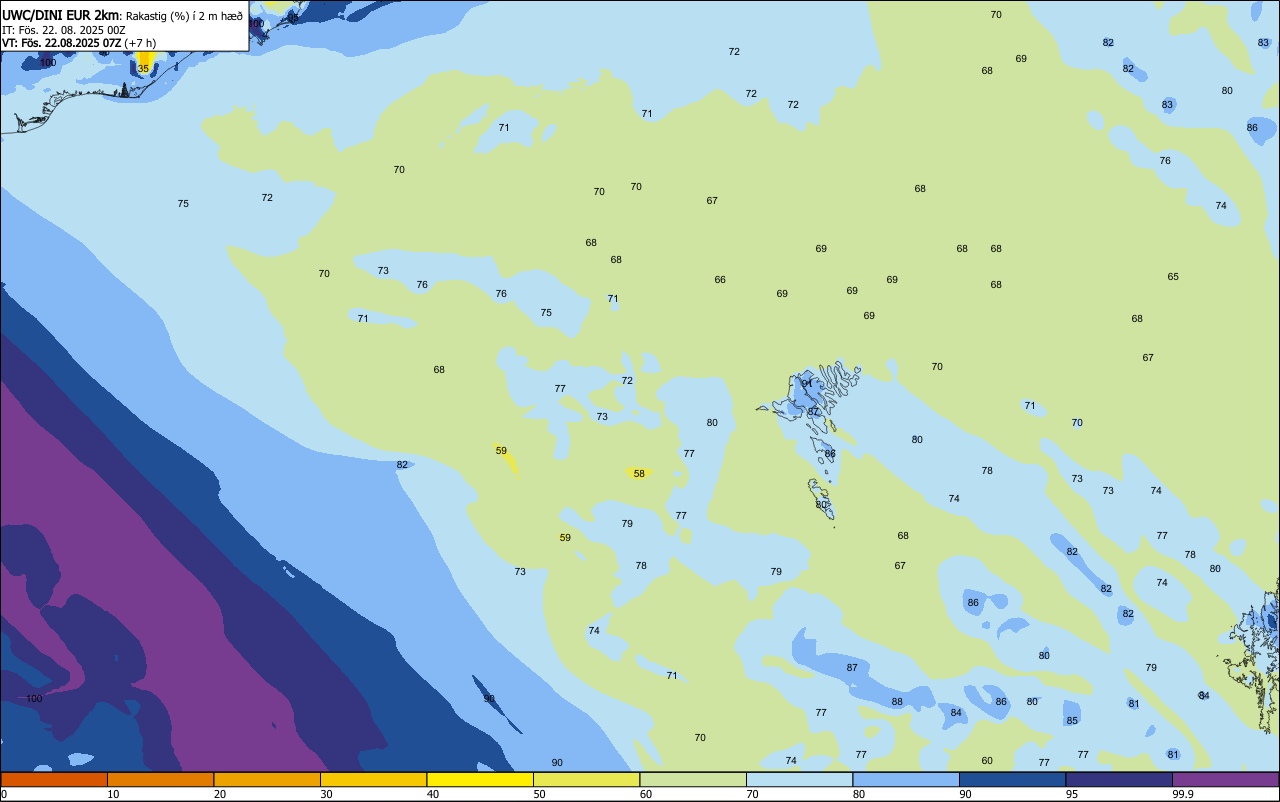Click the IT: Fös. 22. 08. 2025 00Z line

64,30
